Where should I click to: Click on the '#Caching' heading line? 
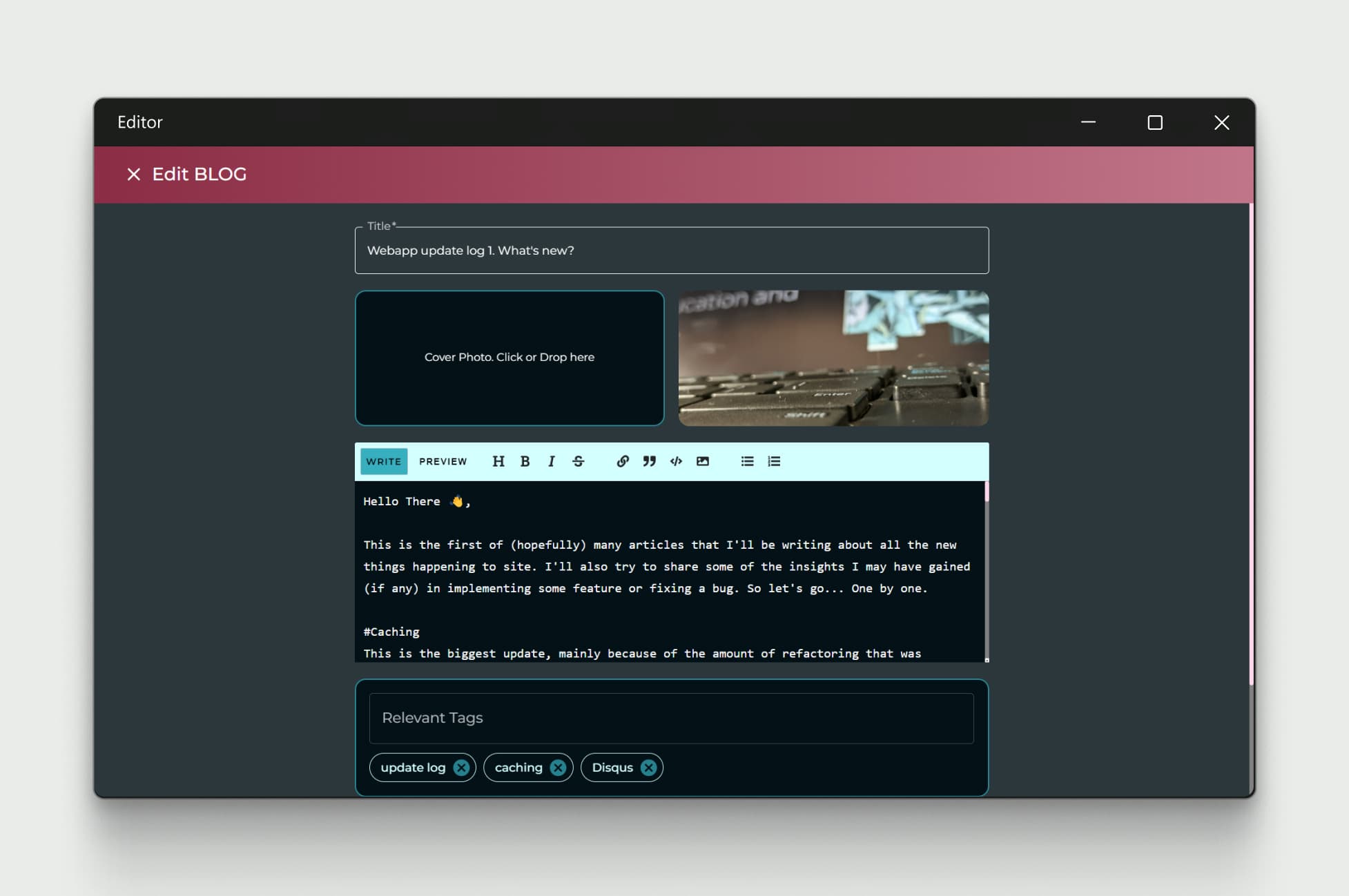pyautogui.click(x=391, y=632)
